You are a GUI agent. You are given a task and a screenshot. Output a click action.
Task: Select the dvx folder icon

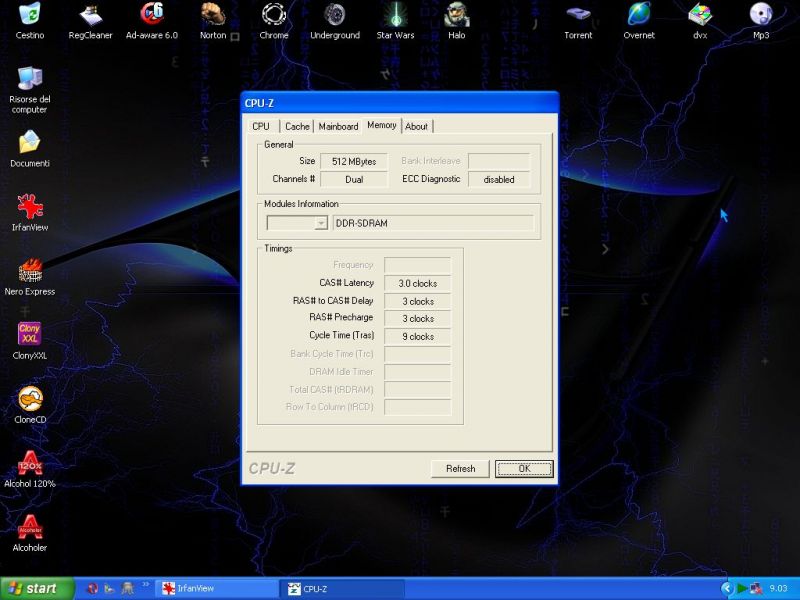tap(700, 20)
